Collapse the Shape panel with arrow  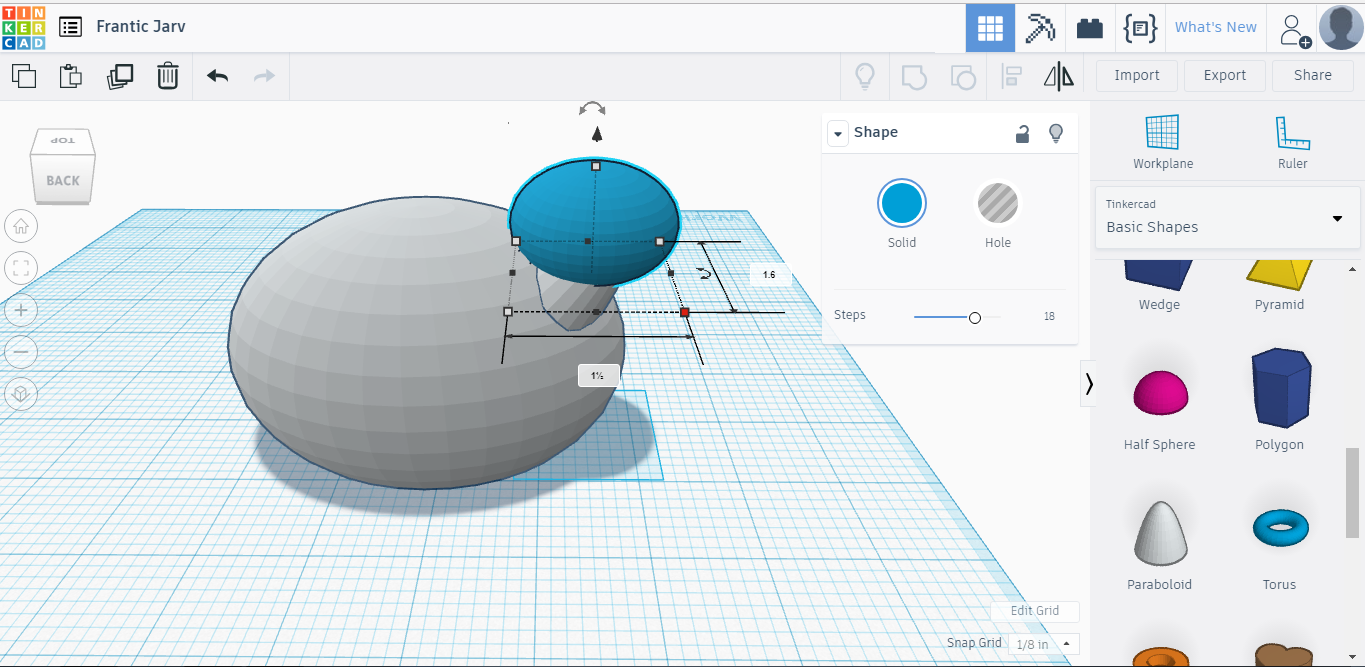tap(837, 133)
